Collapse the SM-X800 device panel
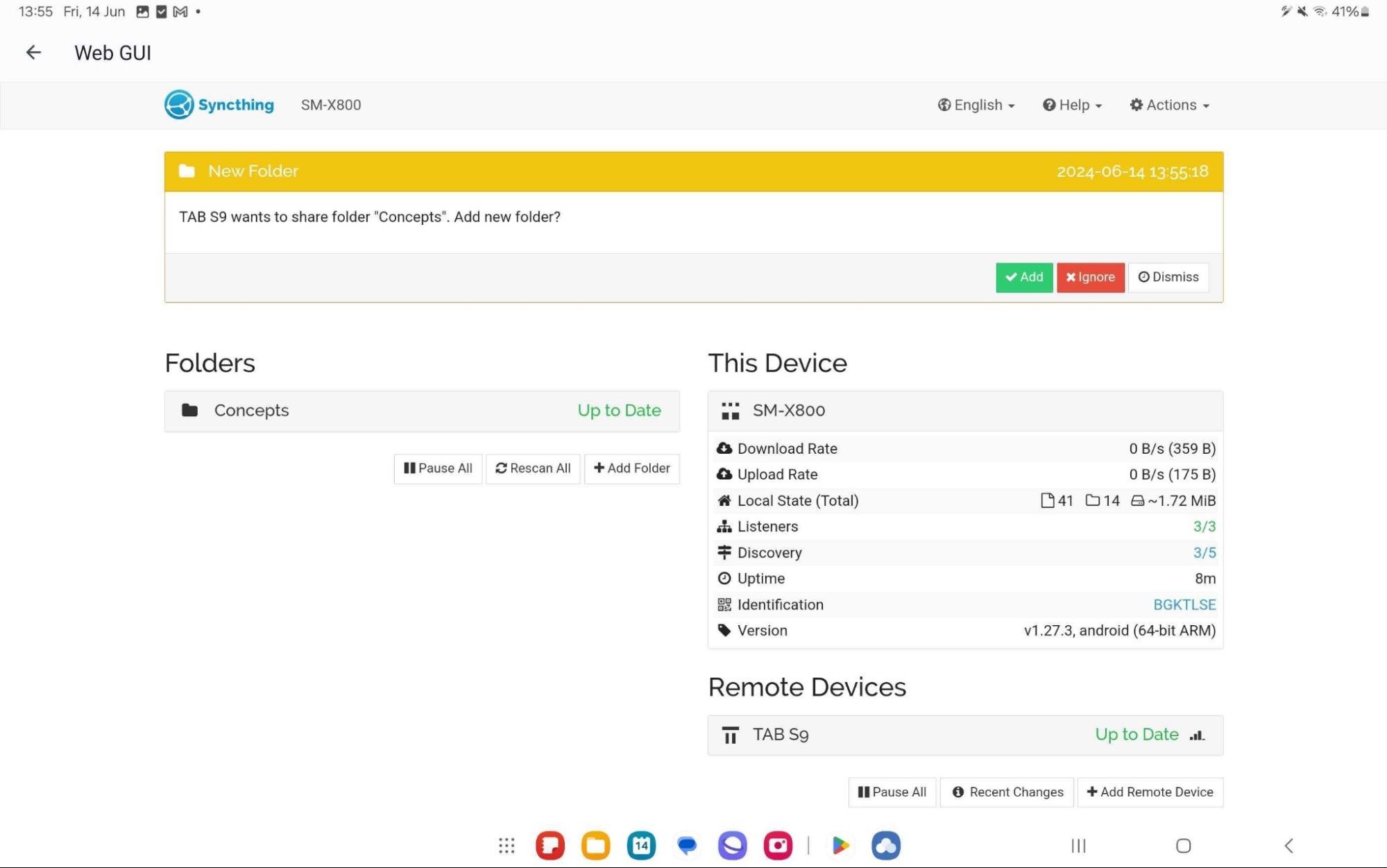 tap(965, 411)
